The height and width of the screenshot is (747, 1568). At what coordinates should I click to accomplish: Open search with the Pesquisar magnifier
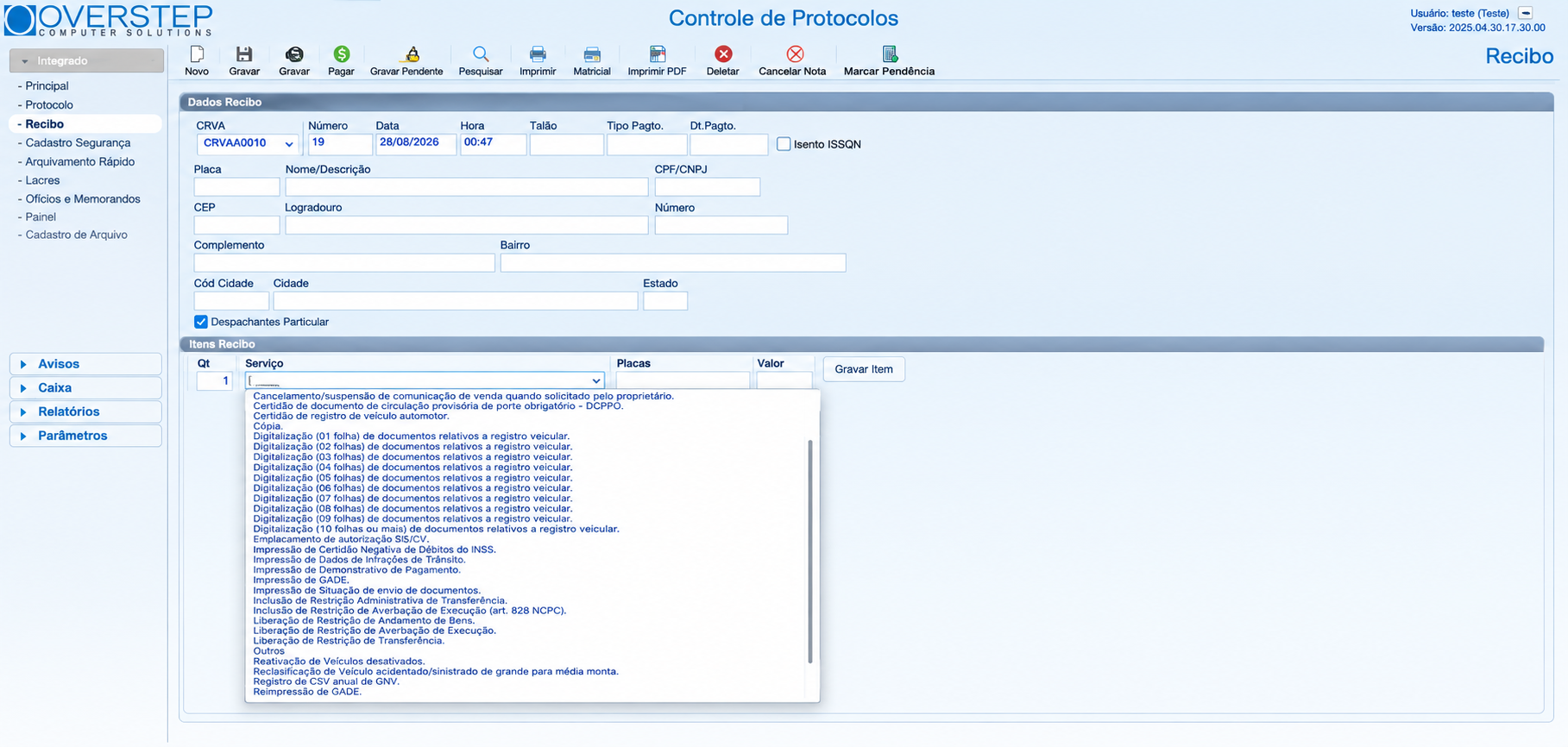tap(481, 54)
